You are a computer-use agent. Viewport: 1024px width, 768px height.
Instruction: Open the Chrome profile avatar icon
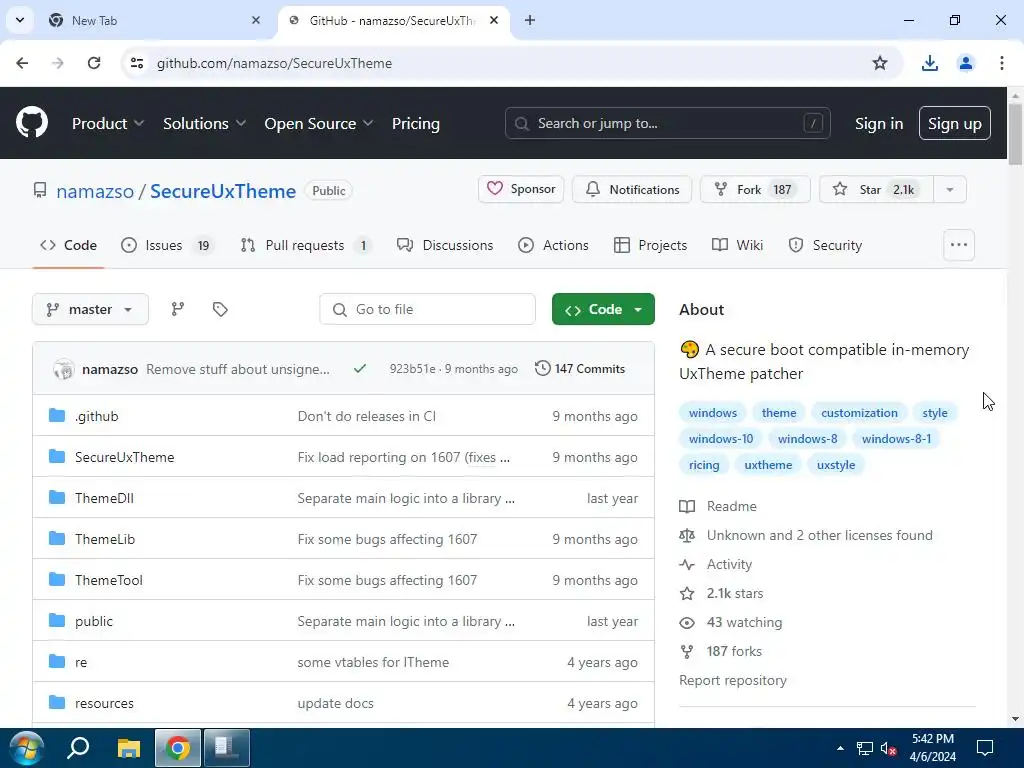tap(965, 63)
